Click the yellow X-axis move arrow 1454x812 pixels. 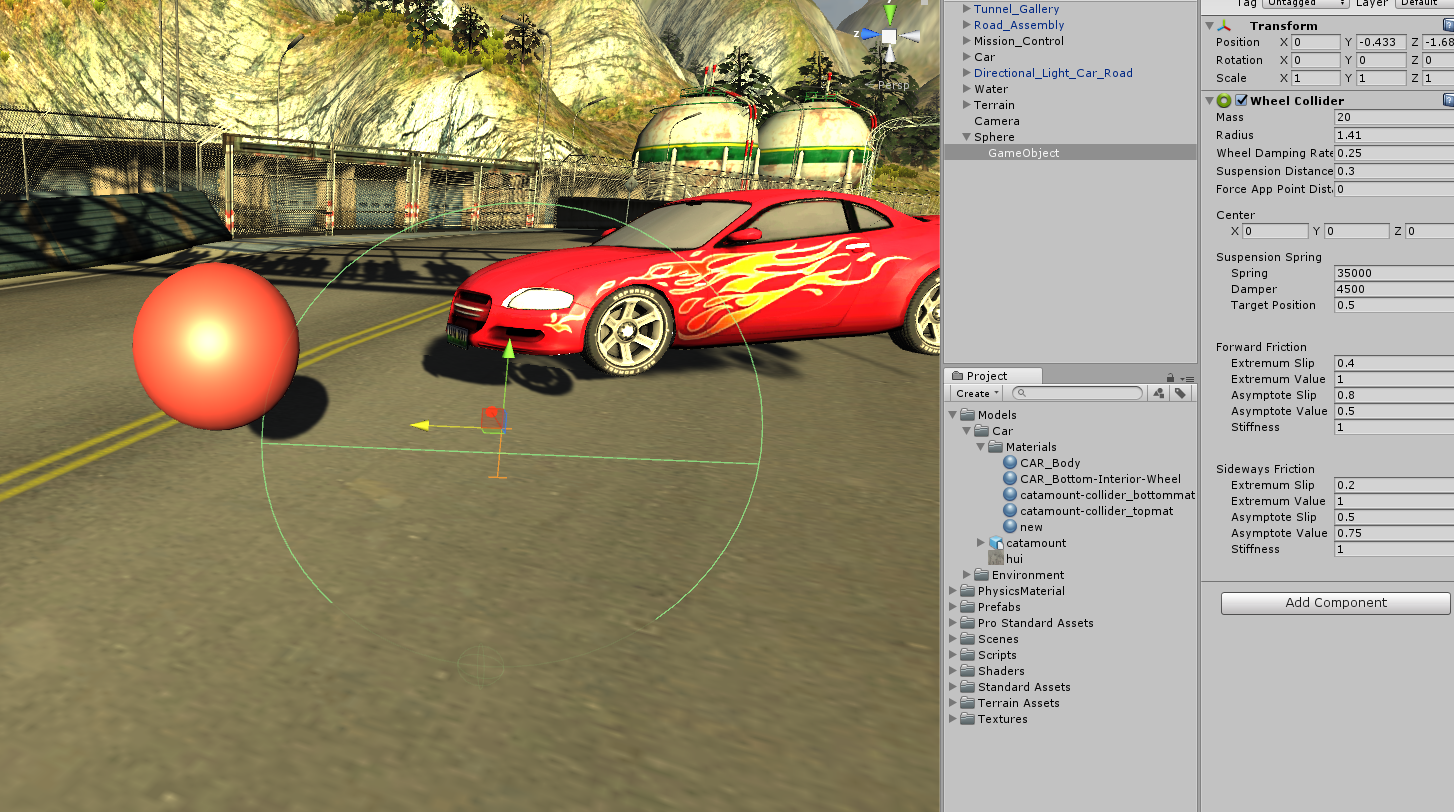coord(420,425)
